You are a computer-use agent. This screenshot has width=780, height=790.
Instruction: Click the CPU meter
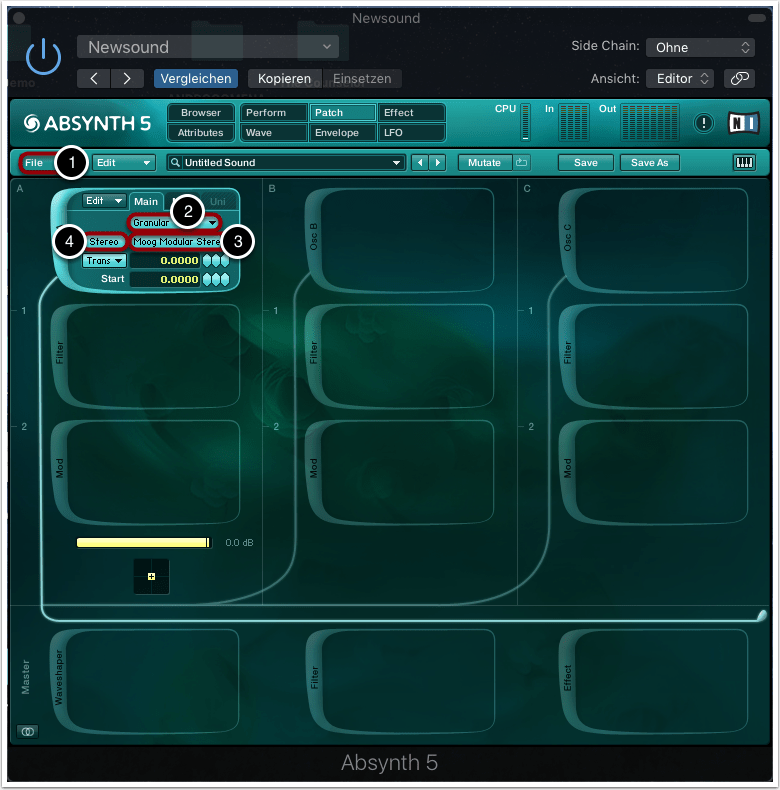525,122
